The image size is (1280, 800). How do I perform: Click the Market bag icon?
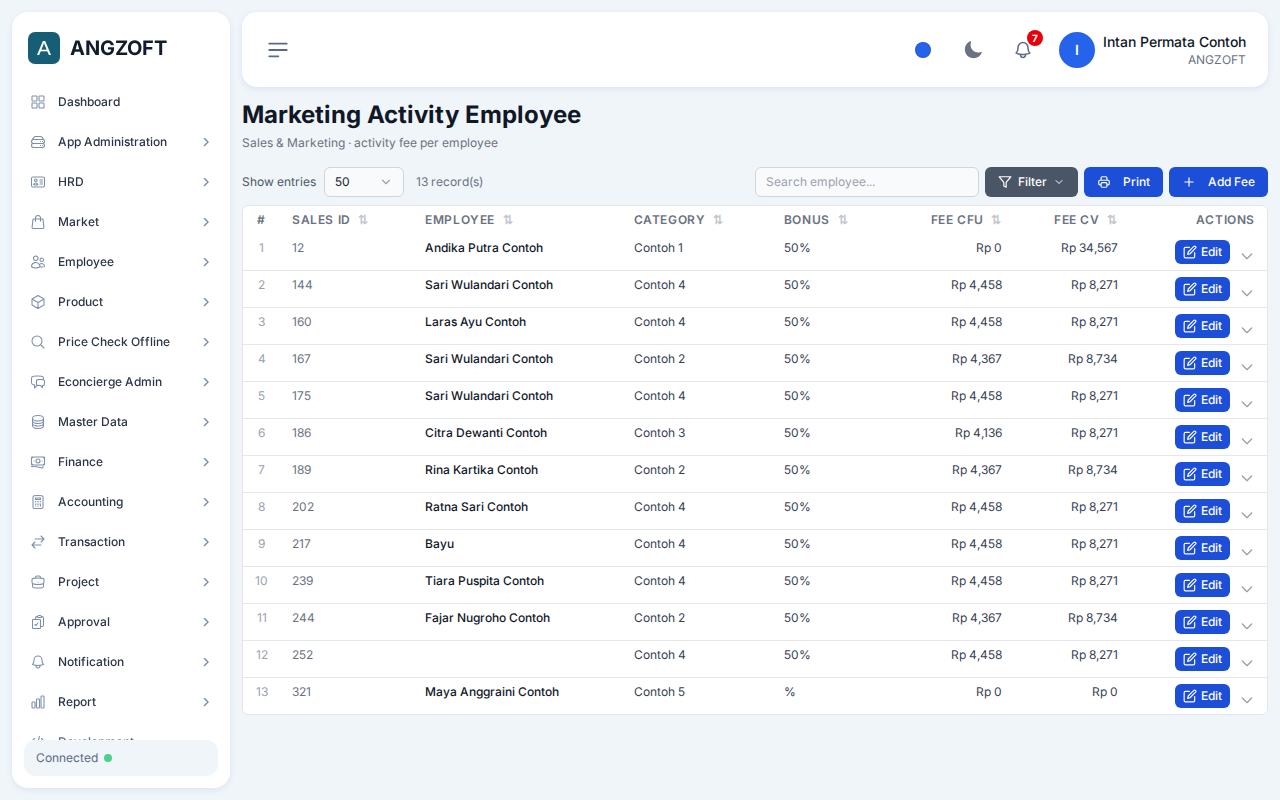coord(38,222)
